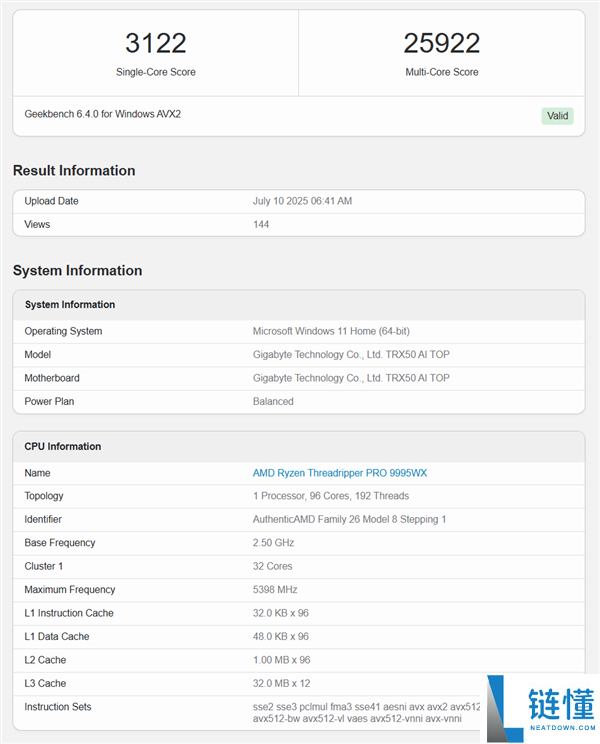600x744 pixels.
Task: Click the Geekbench 6.4.0 for Windows AVX2 text
Action: [x=102, y=114]
